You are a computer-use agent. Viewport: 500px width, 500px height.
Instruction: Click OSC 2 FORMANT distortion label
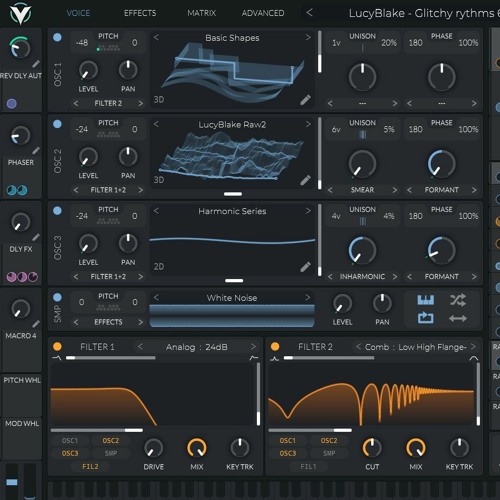click(441, 190)
